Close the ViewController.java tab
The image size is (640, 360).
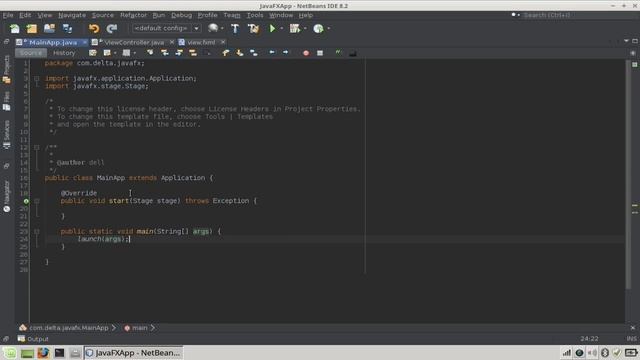pyautogui.click(x=172, y=42)
